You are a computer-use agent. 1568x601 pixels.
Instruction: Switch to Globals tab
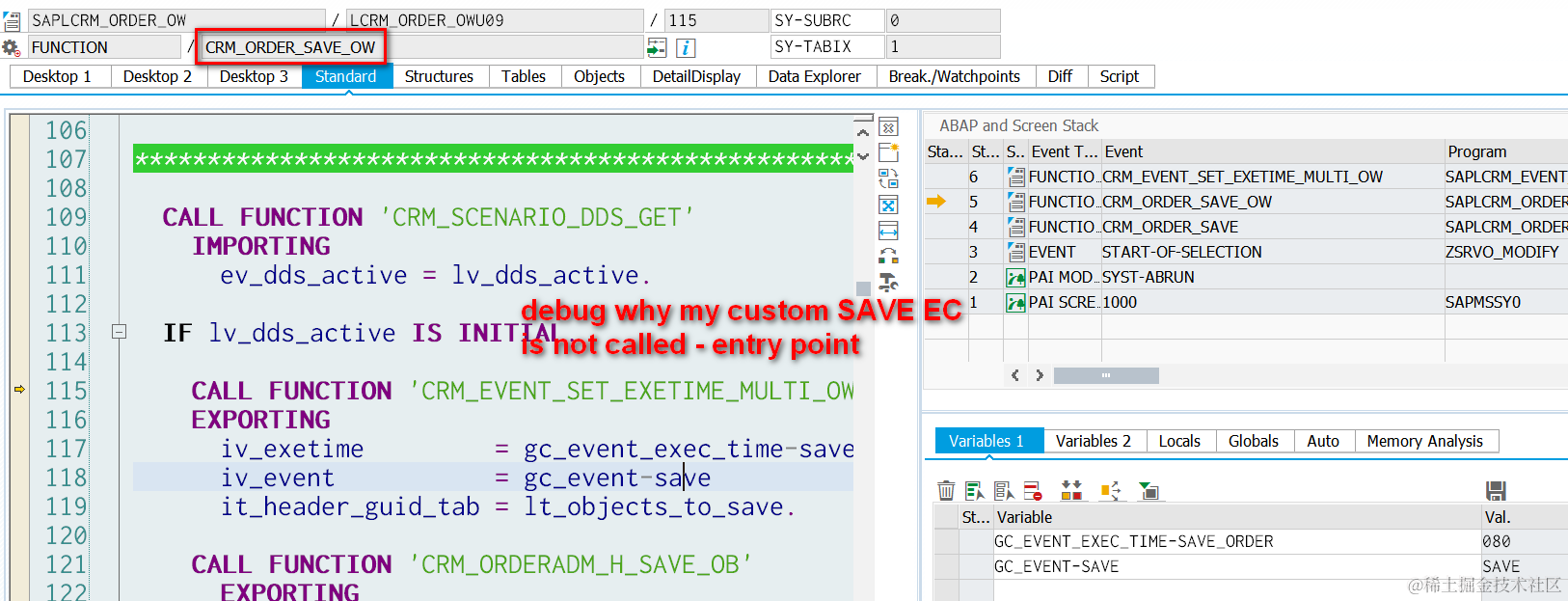(1254, 441)
